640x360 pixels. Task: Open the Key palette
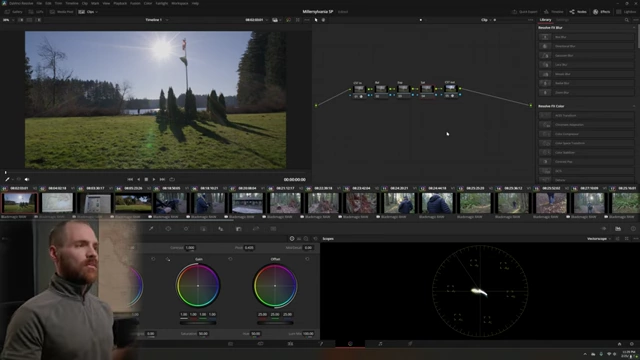click(238, 229)
